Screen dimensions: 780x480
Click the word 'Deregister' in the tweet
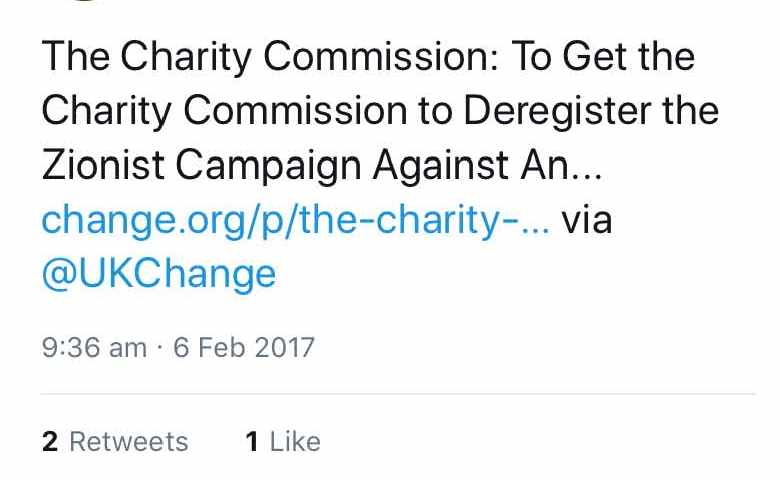557,110
